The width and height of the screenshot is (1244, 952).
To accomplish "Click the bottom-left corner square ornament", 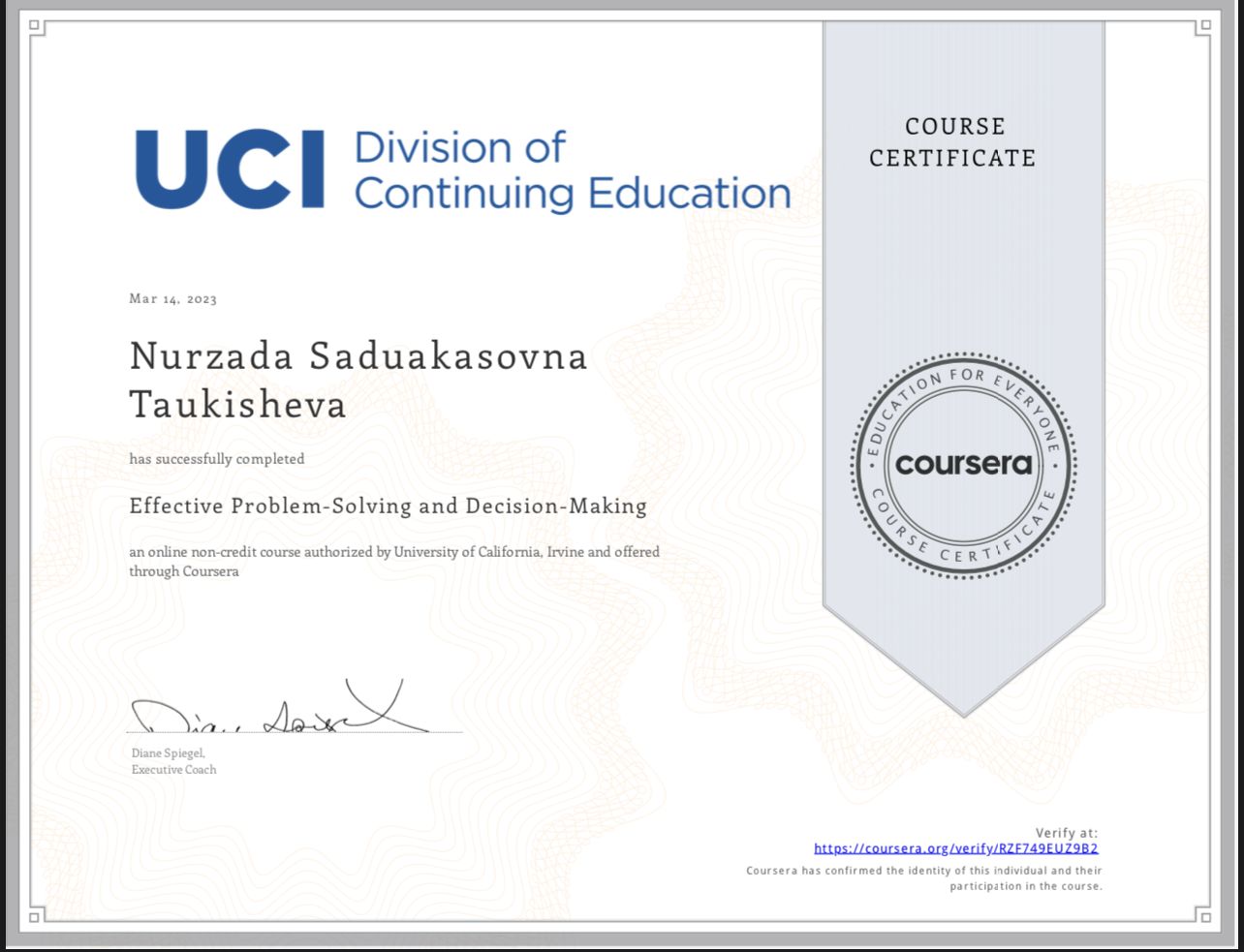I will point(36,916).
